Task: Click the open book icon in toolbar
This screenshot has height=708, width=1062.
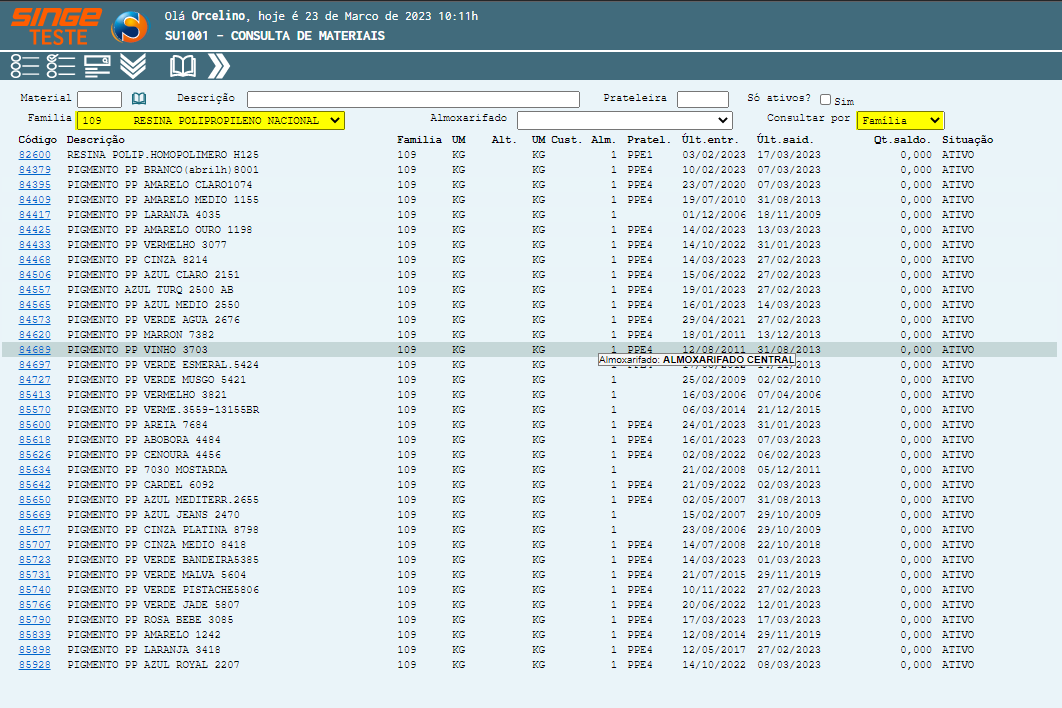Action: [183, 66]
